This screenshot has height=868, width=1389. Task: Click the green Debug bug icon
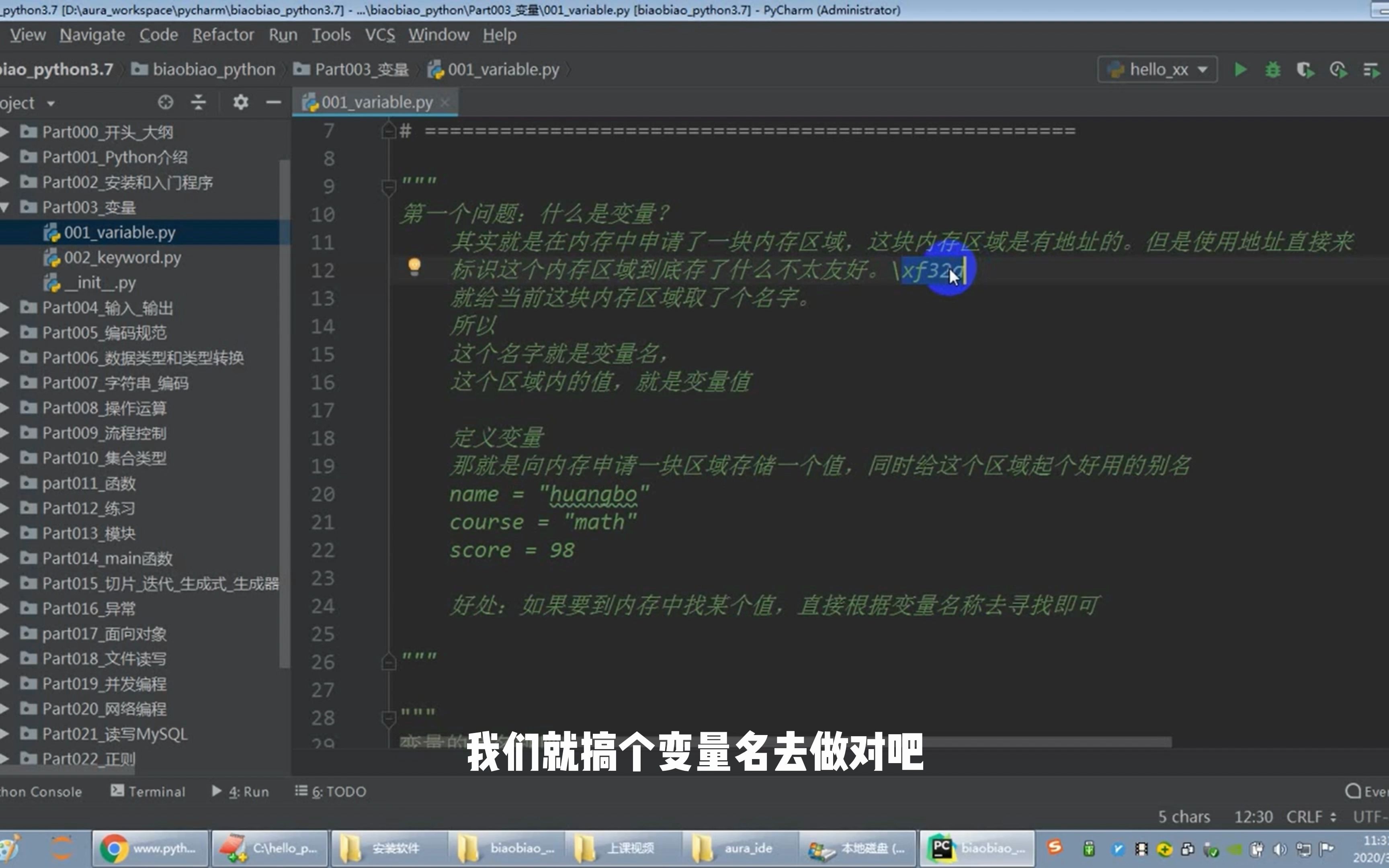[1272, 70]
